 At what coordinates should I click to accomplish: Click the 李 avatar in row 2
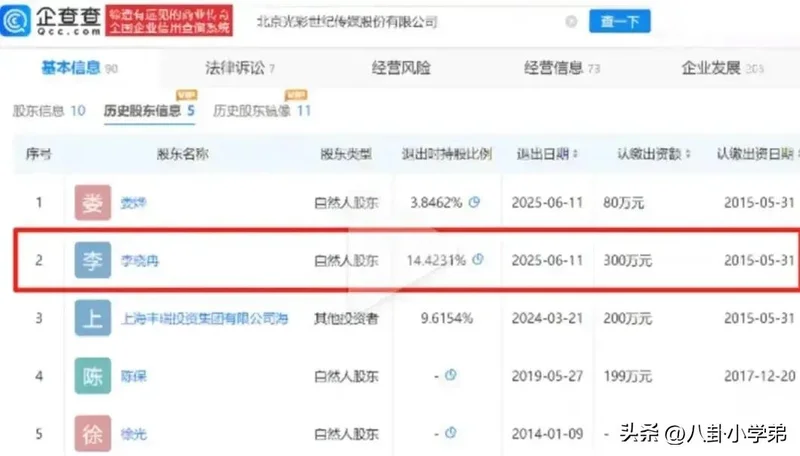point(92,261)
